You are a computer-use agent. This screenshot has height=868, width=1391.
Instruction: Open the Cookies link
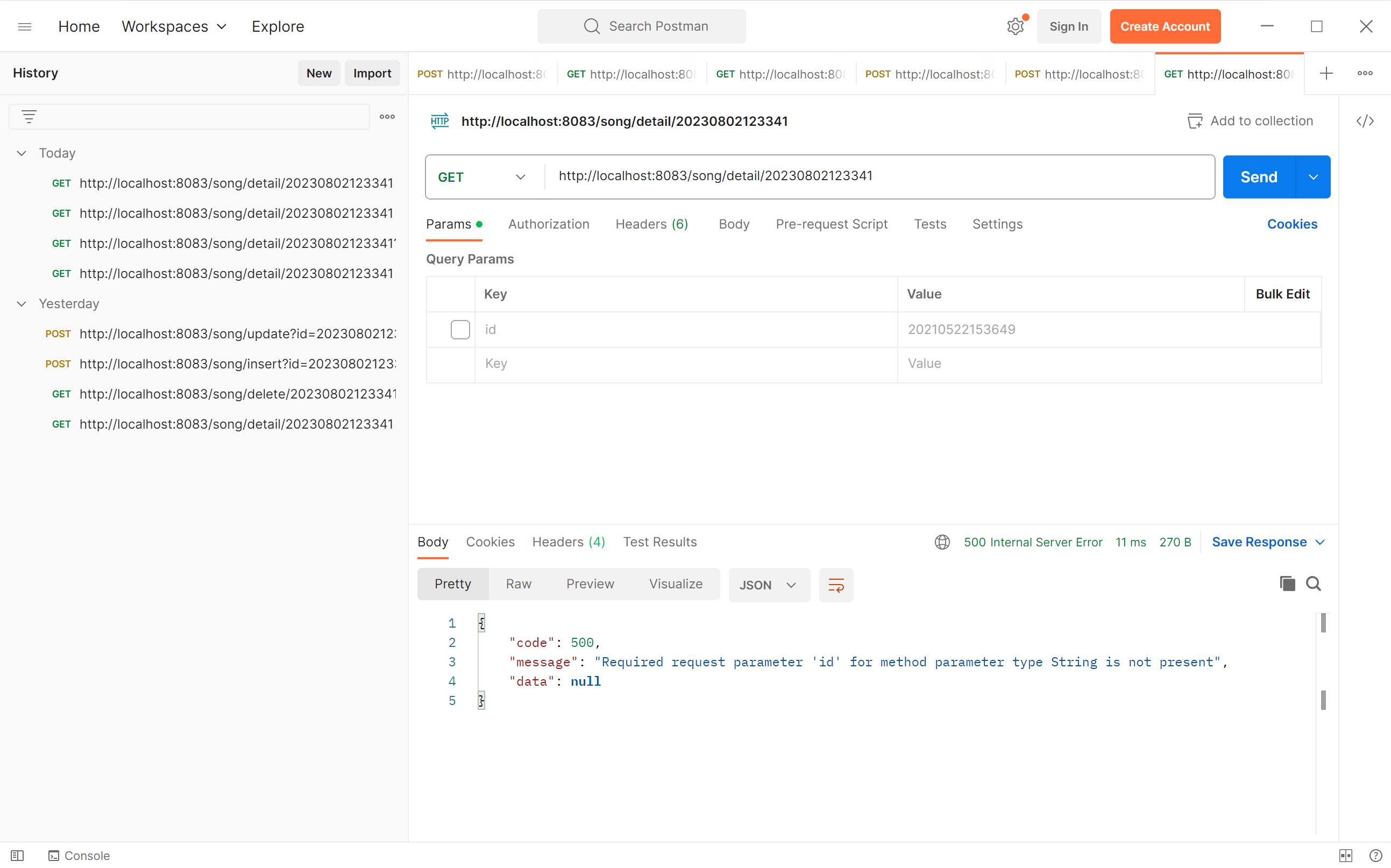[x=1291, y=224]
